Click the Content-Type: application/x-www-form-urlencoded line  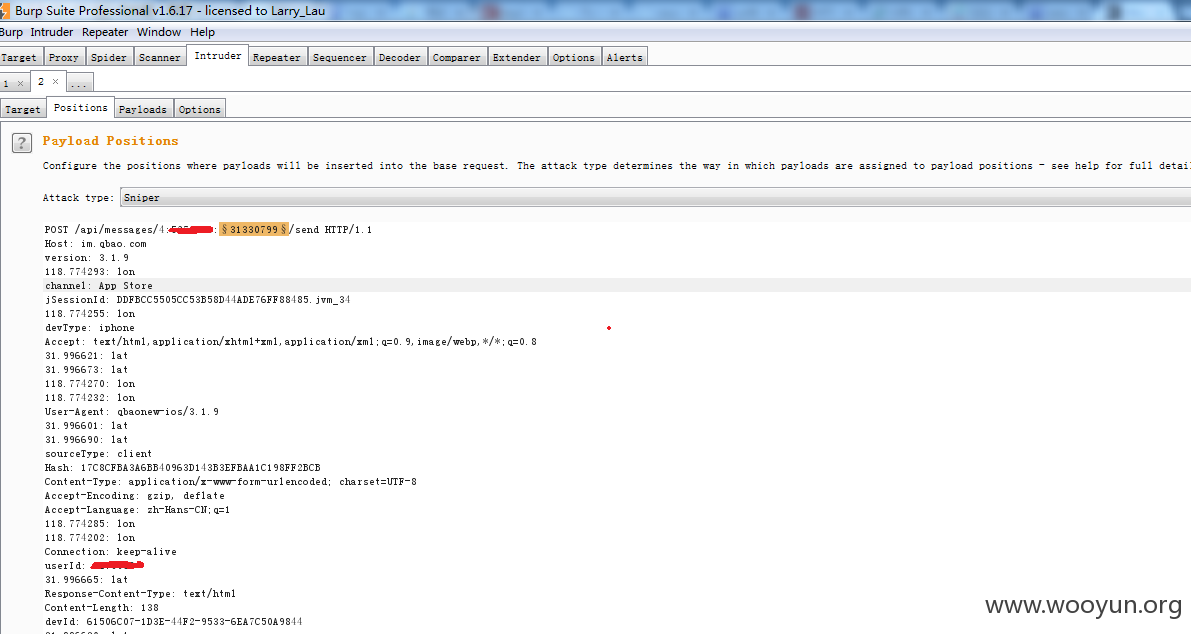230,481
